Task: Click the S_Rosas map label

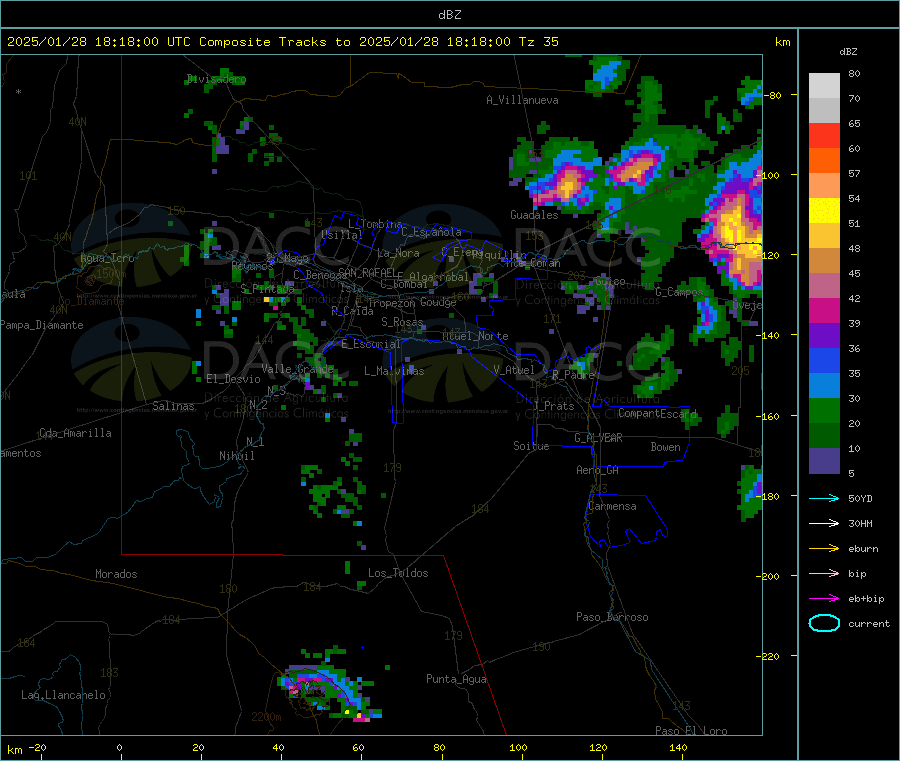Action: click(402, 322)
